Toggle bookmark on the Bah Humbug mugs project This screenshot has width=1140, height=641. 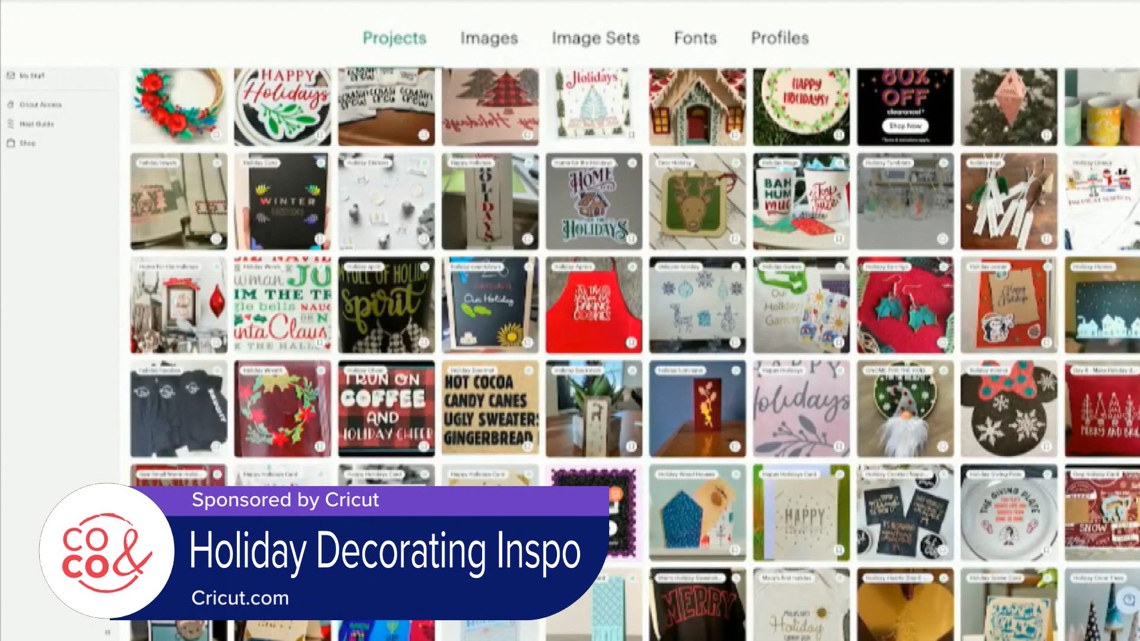(838, 238)
